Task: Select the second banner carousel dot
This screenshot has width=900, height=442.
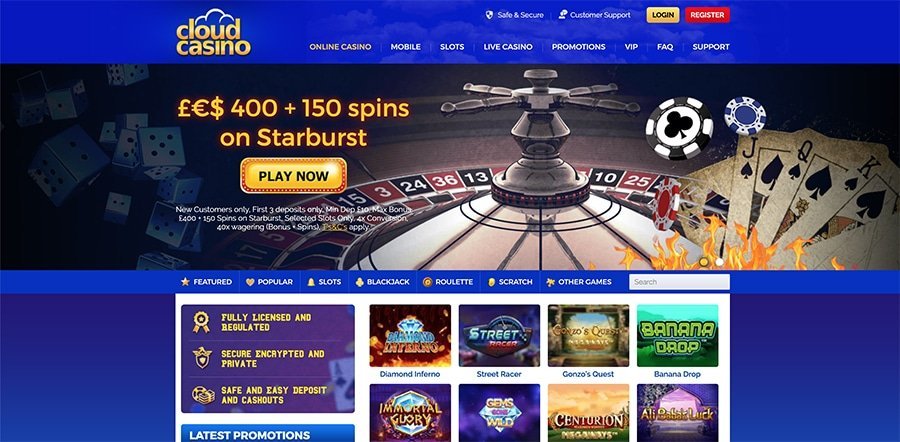Action: pyautogui.click(x=719, y=262)
